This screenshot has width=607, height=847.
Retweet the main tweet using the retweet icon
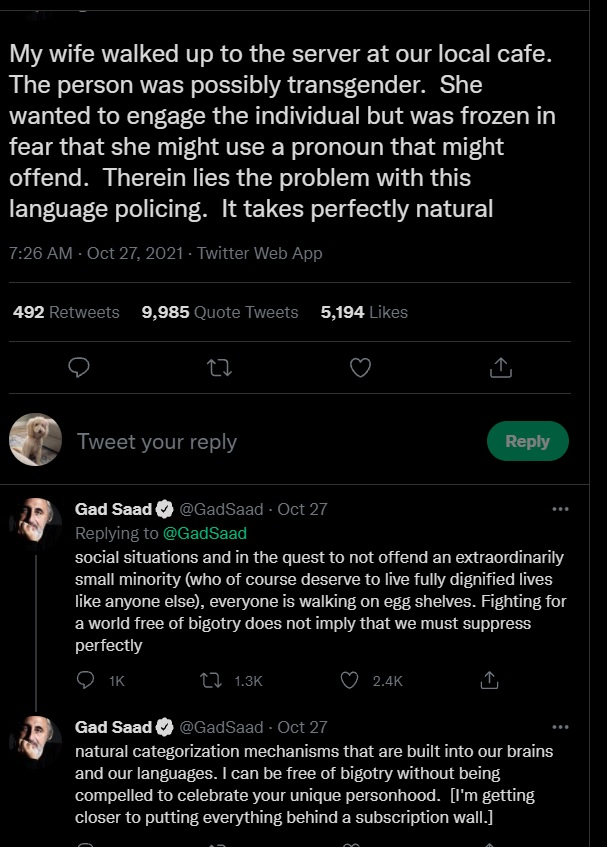[x=218, y=368]
